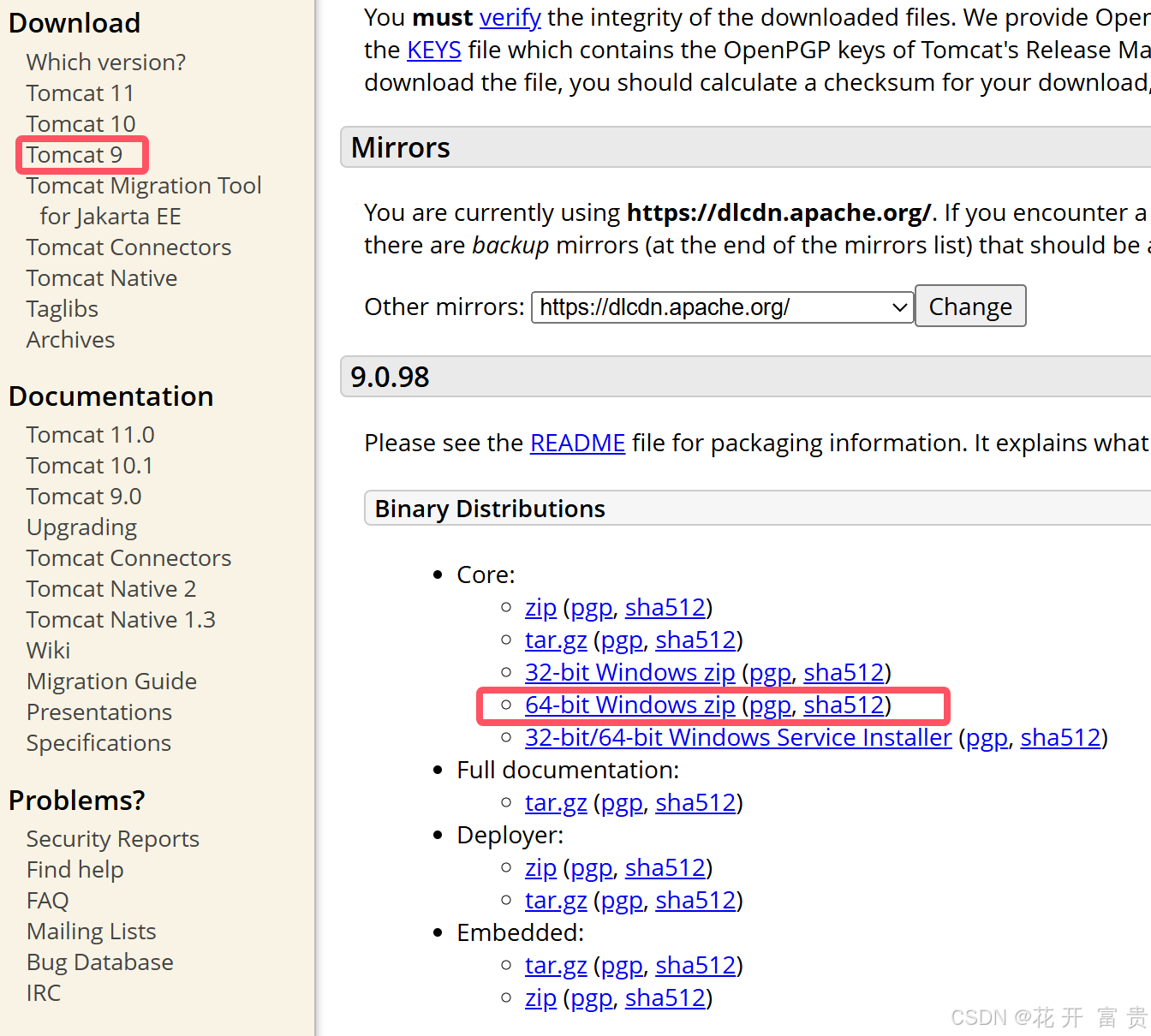This screenshot has width=1151, height=1036.
Task: Select the Mirrors section heading
Action: 401,147
